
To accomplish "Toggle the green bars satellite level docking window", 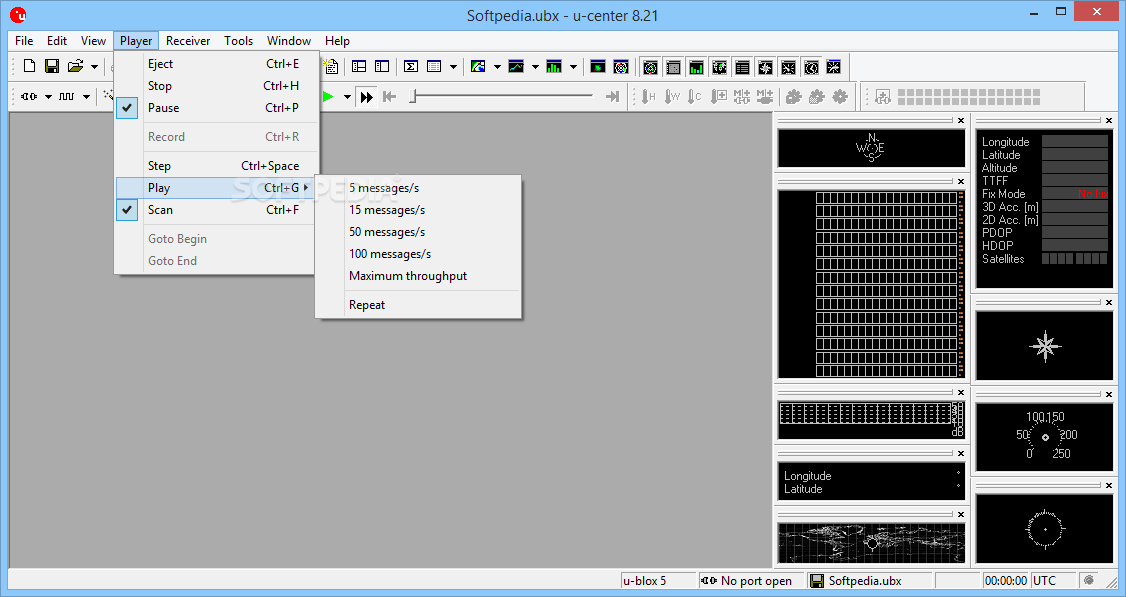I will 697,67.
